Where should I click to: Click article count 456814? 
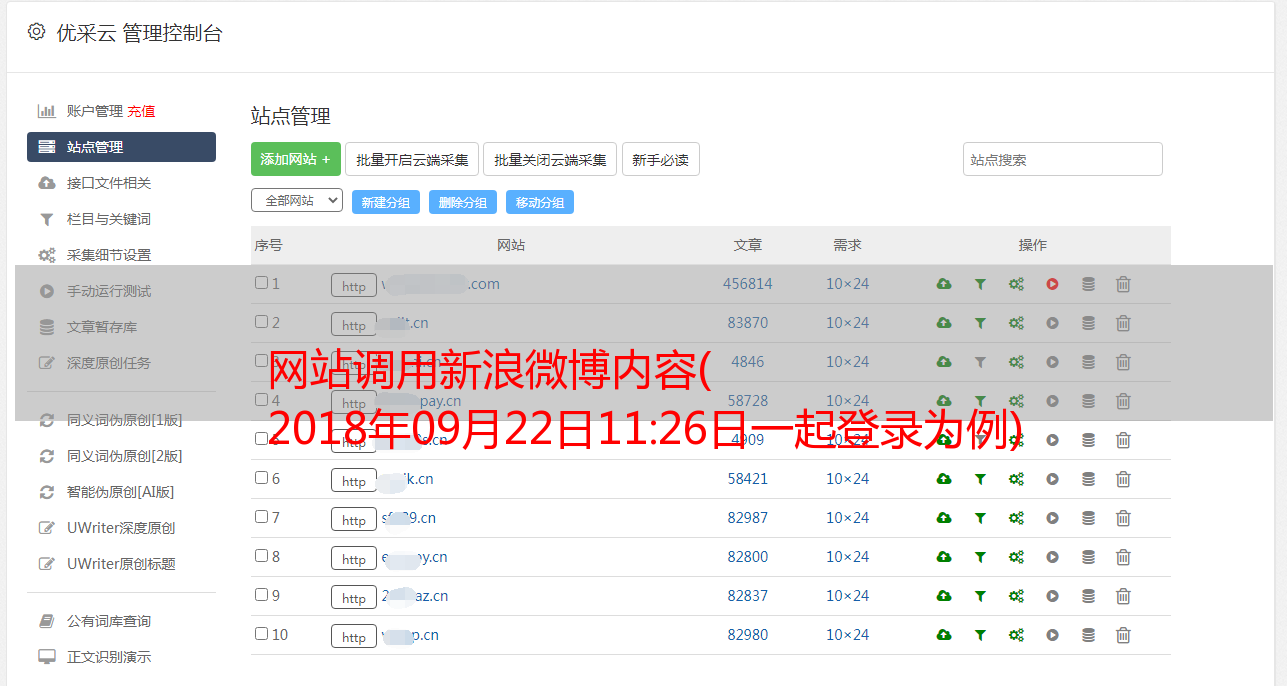tap(748, 284)
